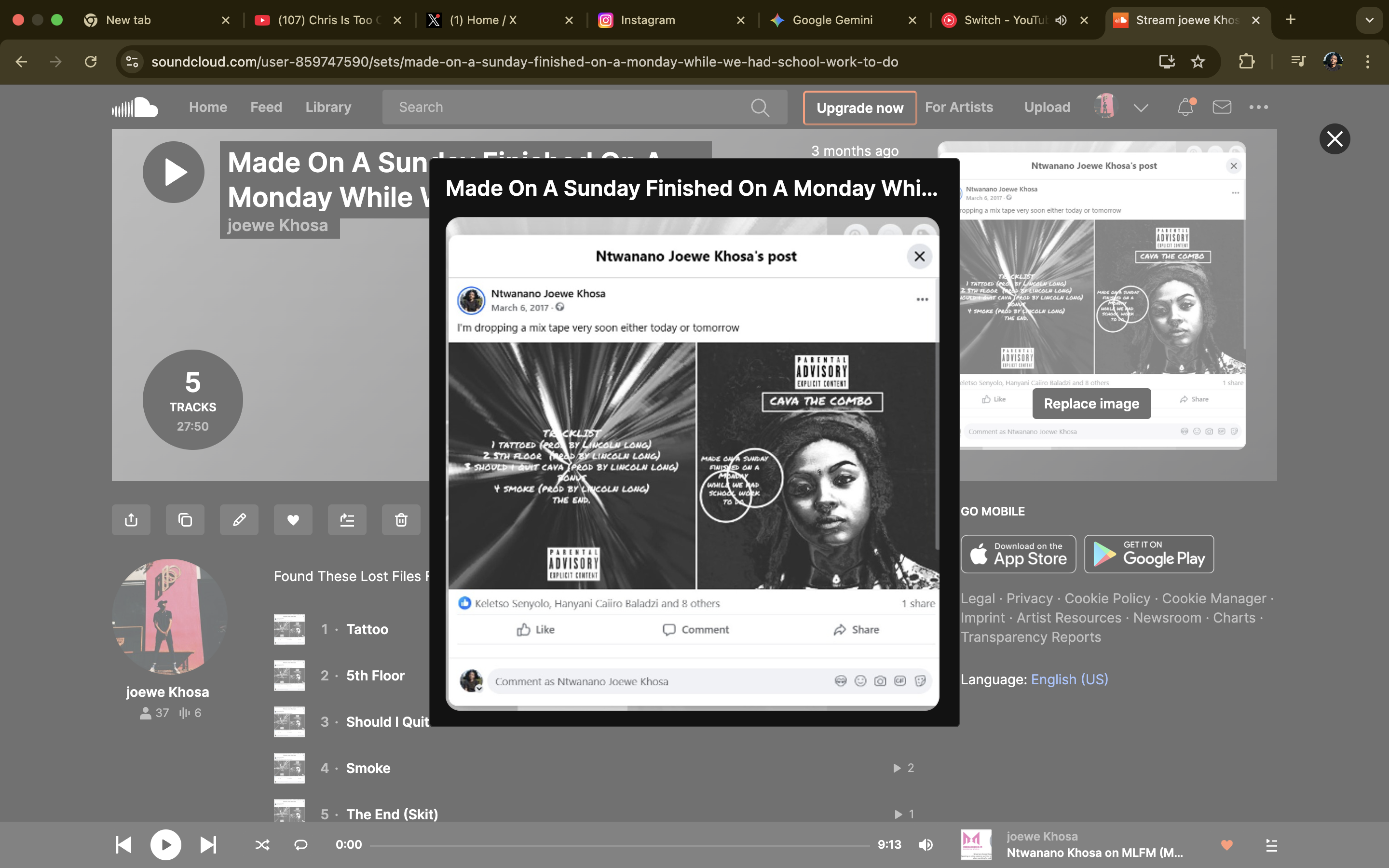Click the playlist share icon

[131, 519]
